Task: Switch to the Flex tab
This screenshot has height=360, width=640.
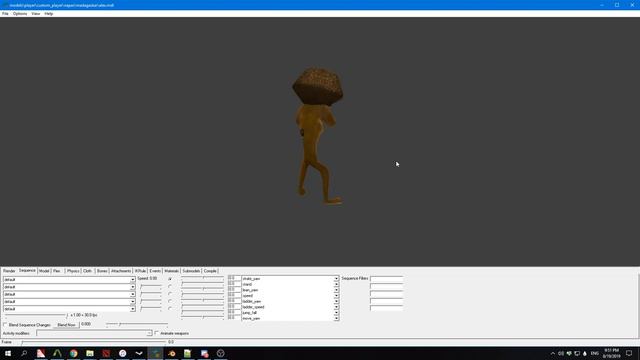Action: coord(57,271)
